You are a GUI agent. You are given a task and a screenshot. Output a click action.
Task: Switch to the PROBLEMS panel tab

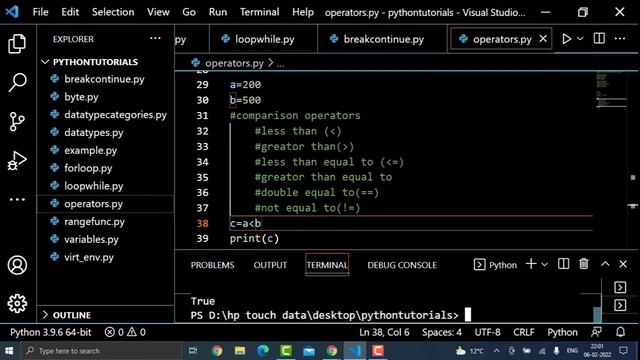click(x=212, y=265)
